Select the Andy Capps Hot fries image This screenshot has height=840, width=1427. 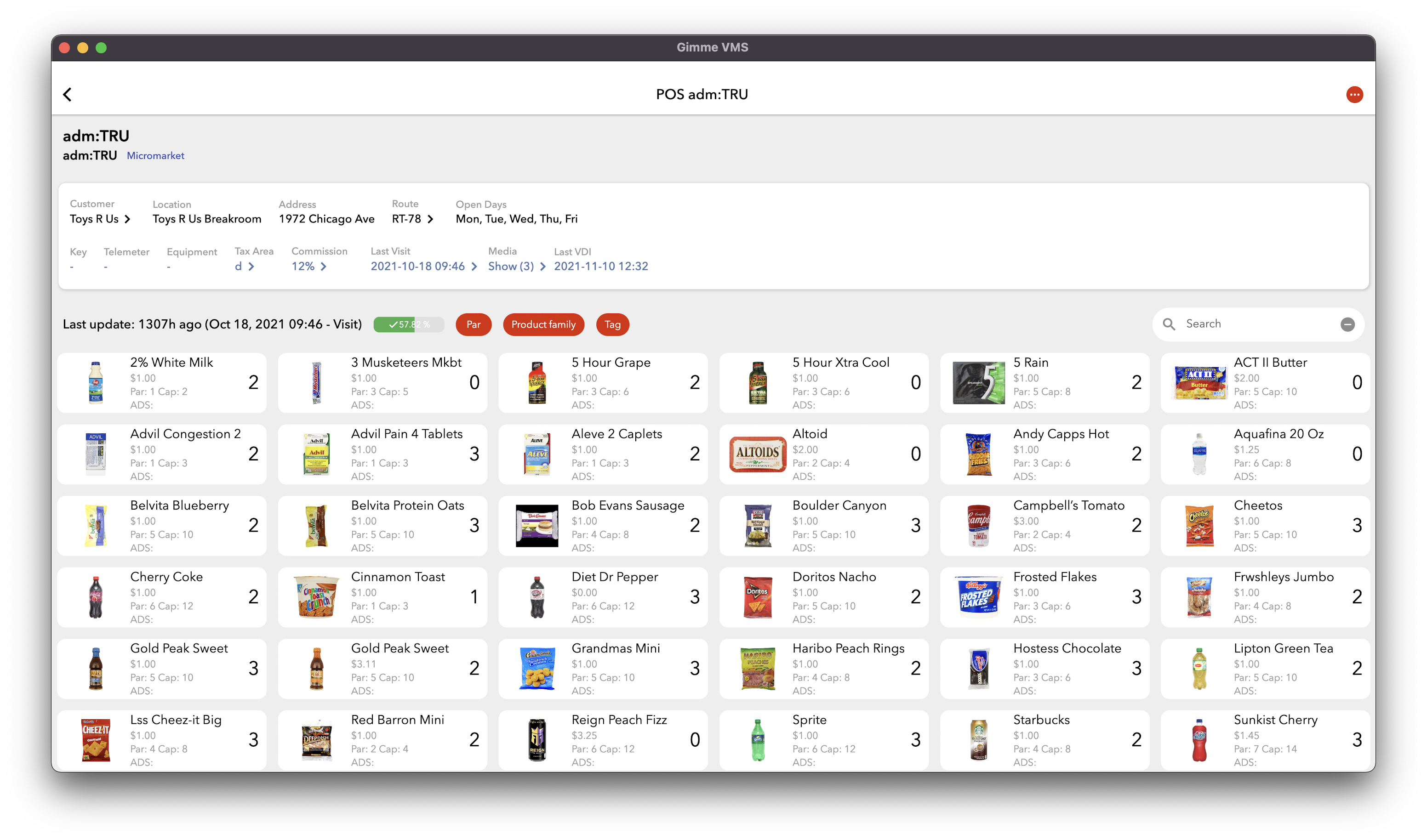pos(978,454)
